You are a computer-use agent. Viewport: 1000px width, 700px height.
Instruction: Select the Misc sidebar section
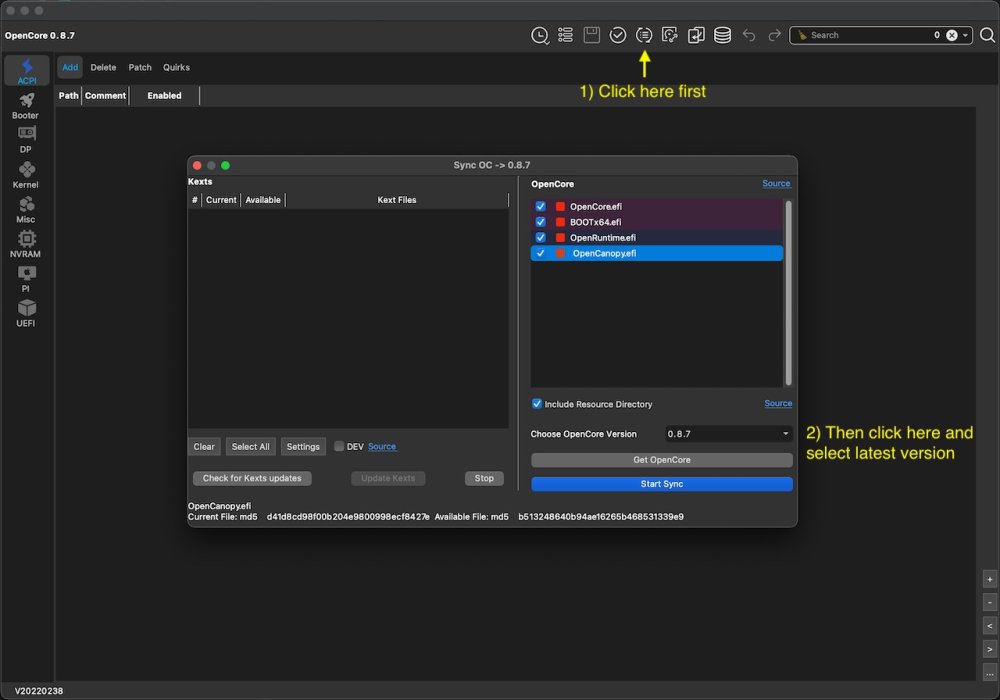click(x=26, y=210)
